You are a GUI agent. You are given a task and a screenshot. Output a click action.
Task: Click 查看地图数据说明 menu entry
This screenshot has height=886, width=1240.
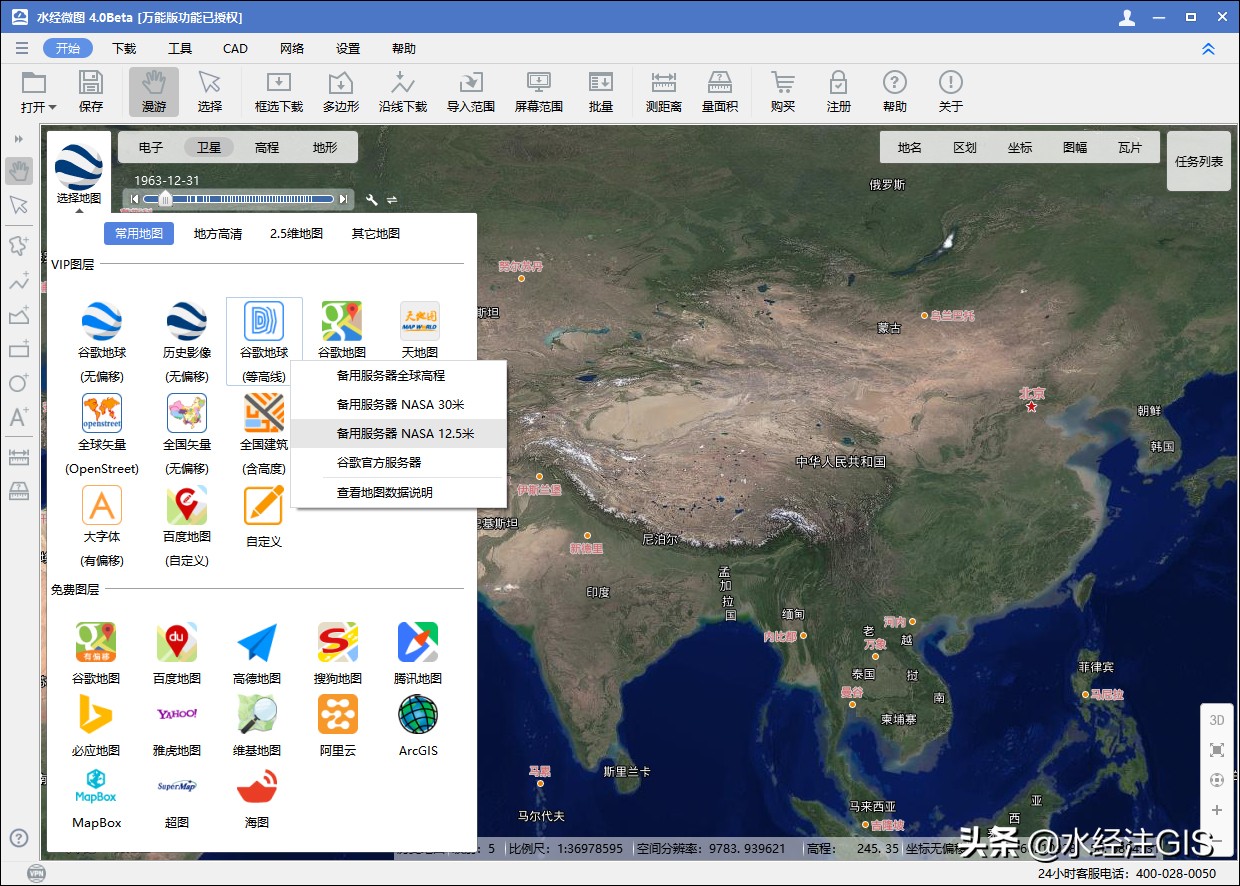point(399,493)
